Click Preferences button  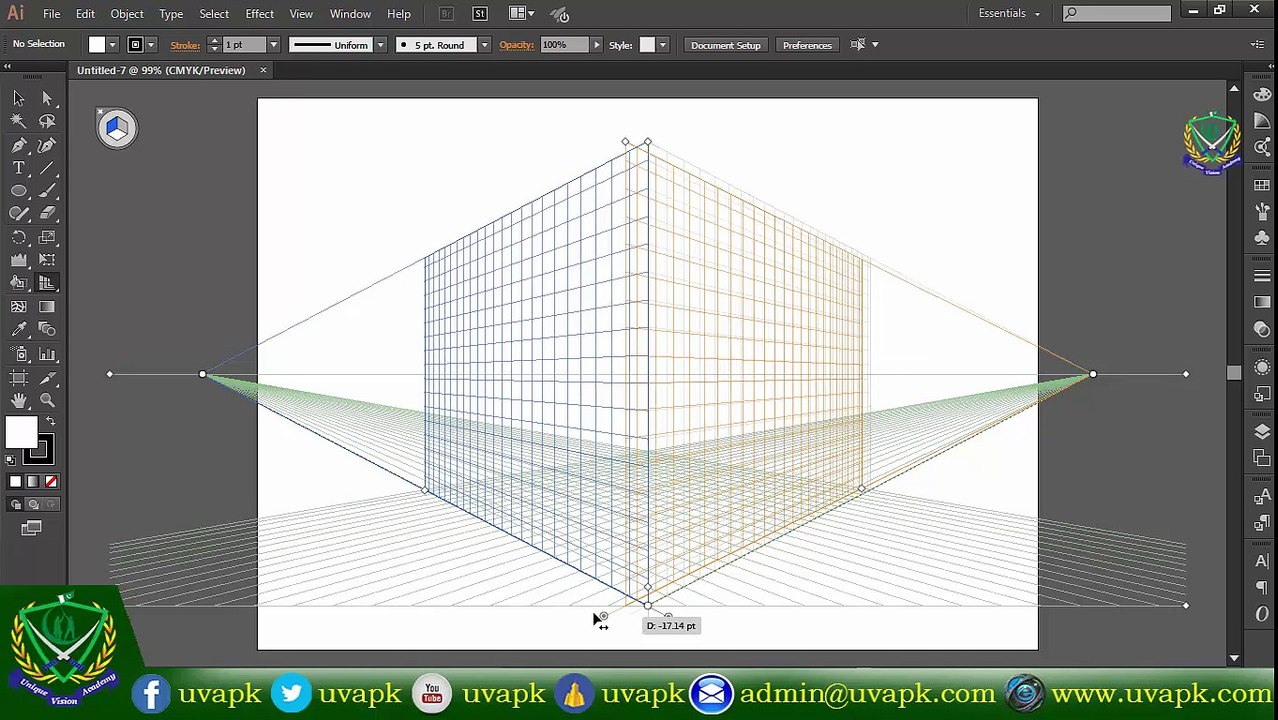(807, 45)
